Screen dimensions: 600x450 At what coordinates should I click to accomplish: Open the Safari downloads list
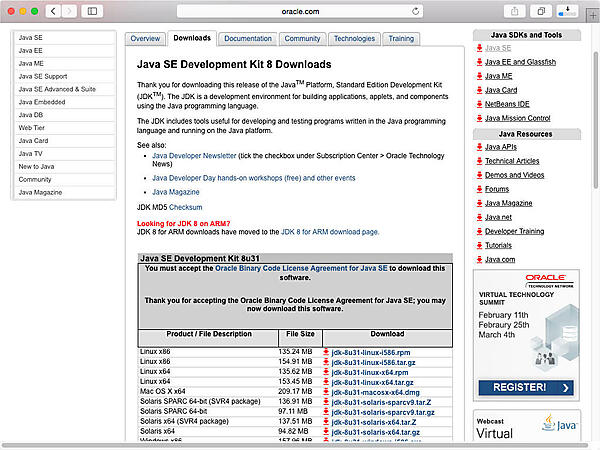(567, 11)
